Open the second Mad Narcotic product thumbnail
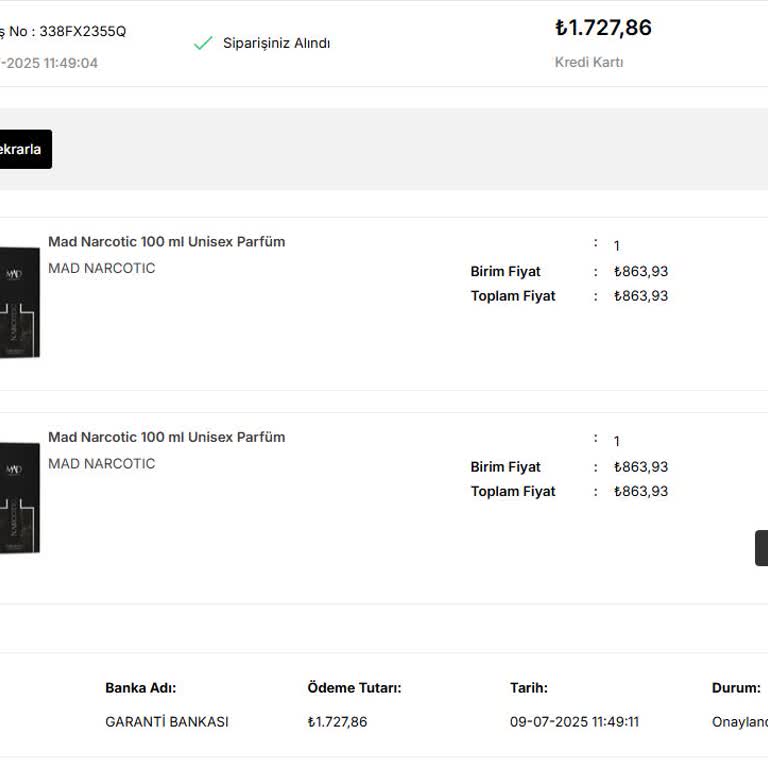 19,497
